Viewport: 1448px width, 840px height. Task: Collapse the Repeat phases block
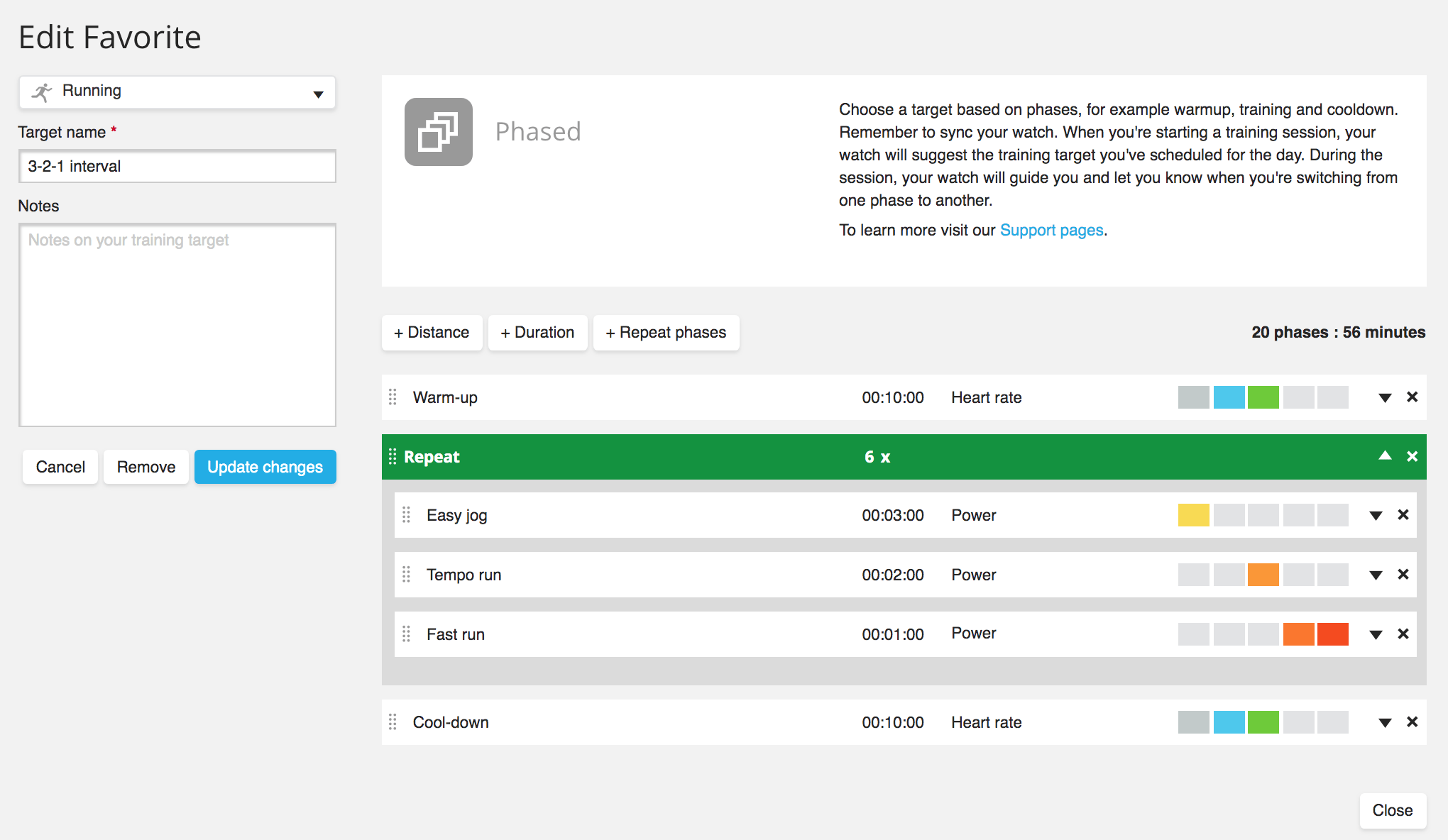click(x=1384, y=456)
